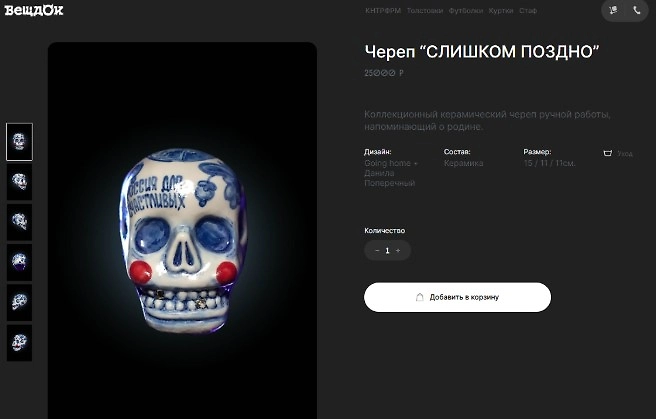Open the КНТРФРМ menu item
656x419 pixels.
(381, 11)
